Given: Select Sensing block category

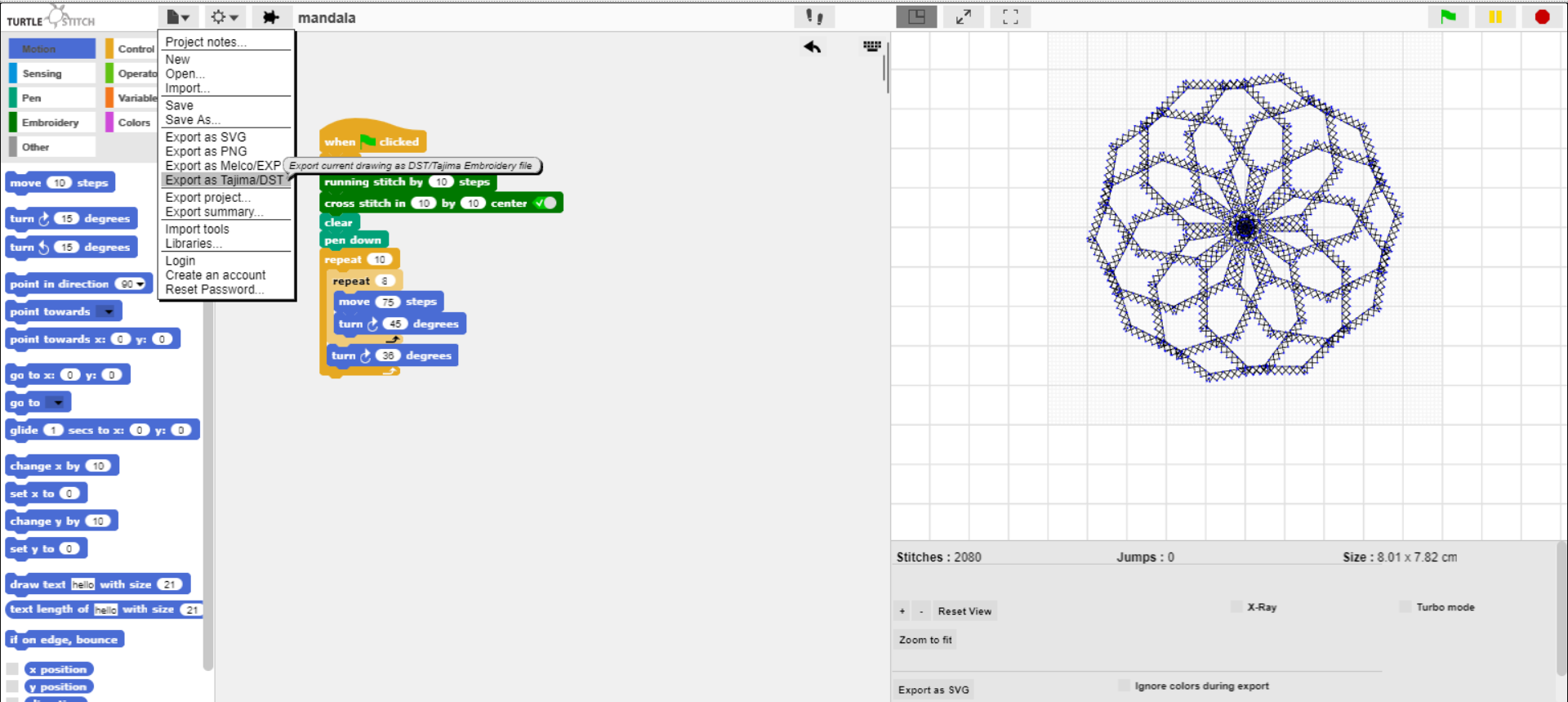Looking at the screenshot, I should pos(52,74).
